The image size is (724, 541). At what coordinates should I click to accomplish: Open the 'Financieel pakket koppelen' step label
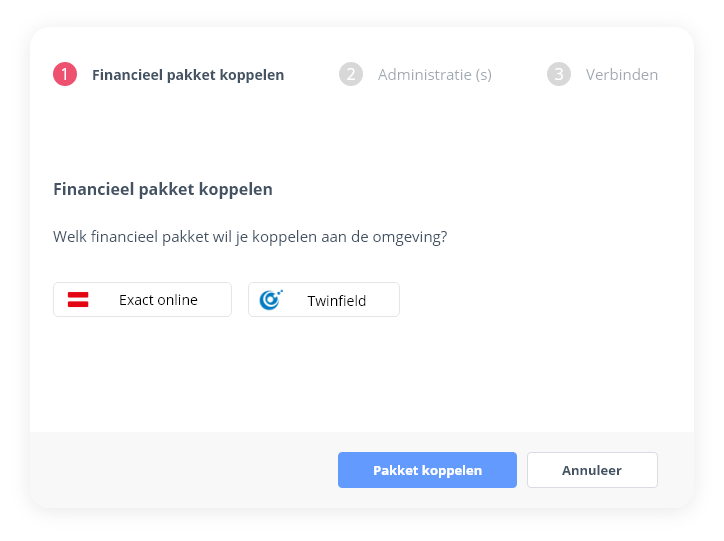click(x=188, y=75)
